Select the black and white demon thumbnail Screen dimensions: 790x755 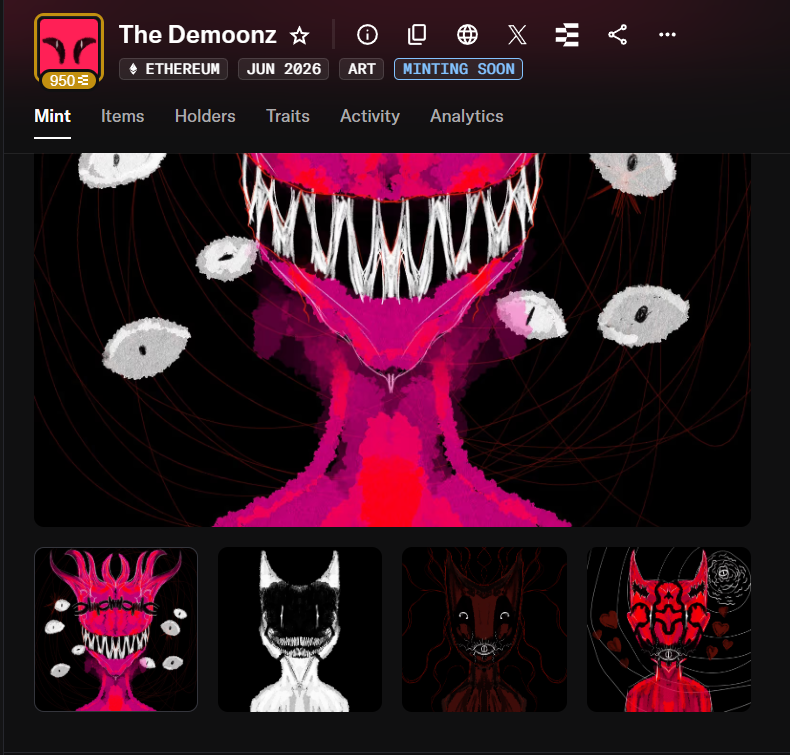coord(300,630)
